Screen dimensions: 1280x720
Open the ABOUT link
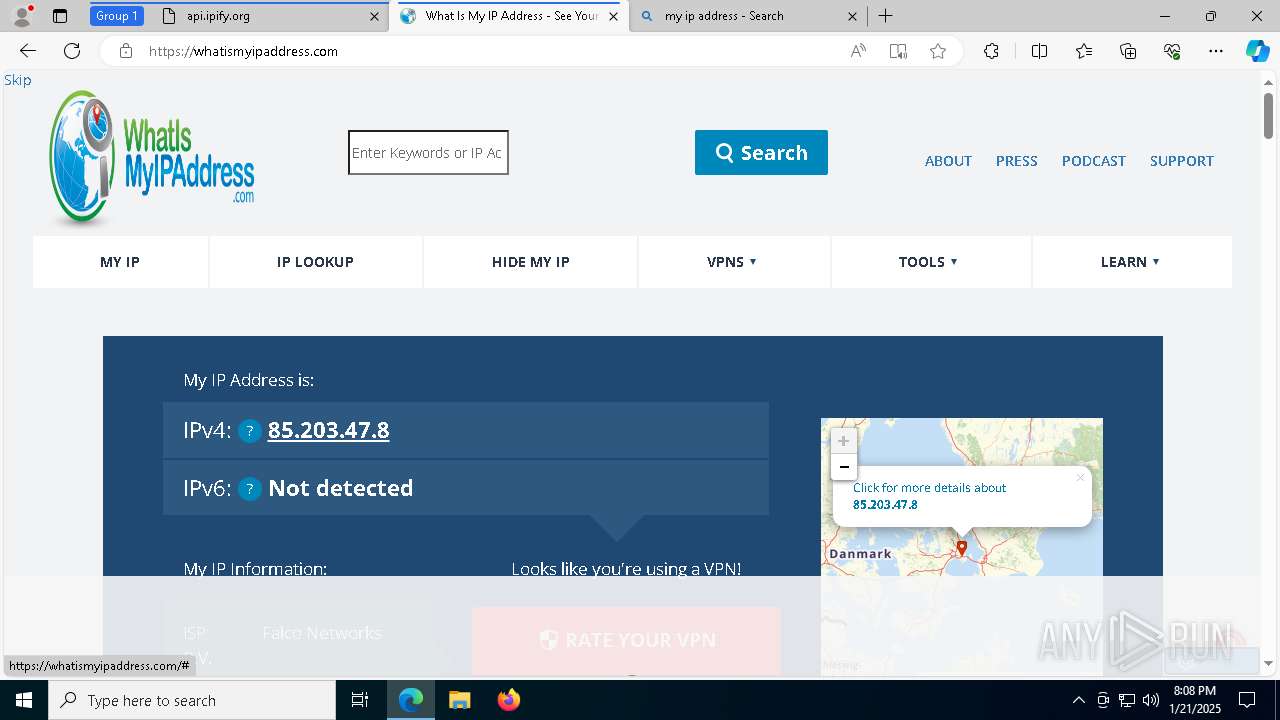click(x=948, y=161)
